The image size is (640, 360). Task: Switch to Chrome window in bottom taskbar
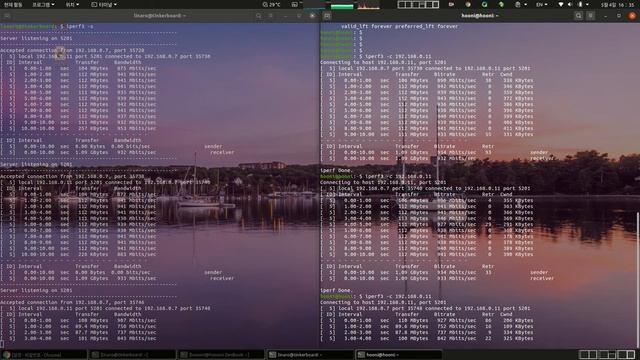click(x=43, y=355)
